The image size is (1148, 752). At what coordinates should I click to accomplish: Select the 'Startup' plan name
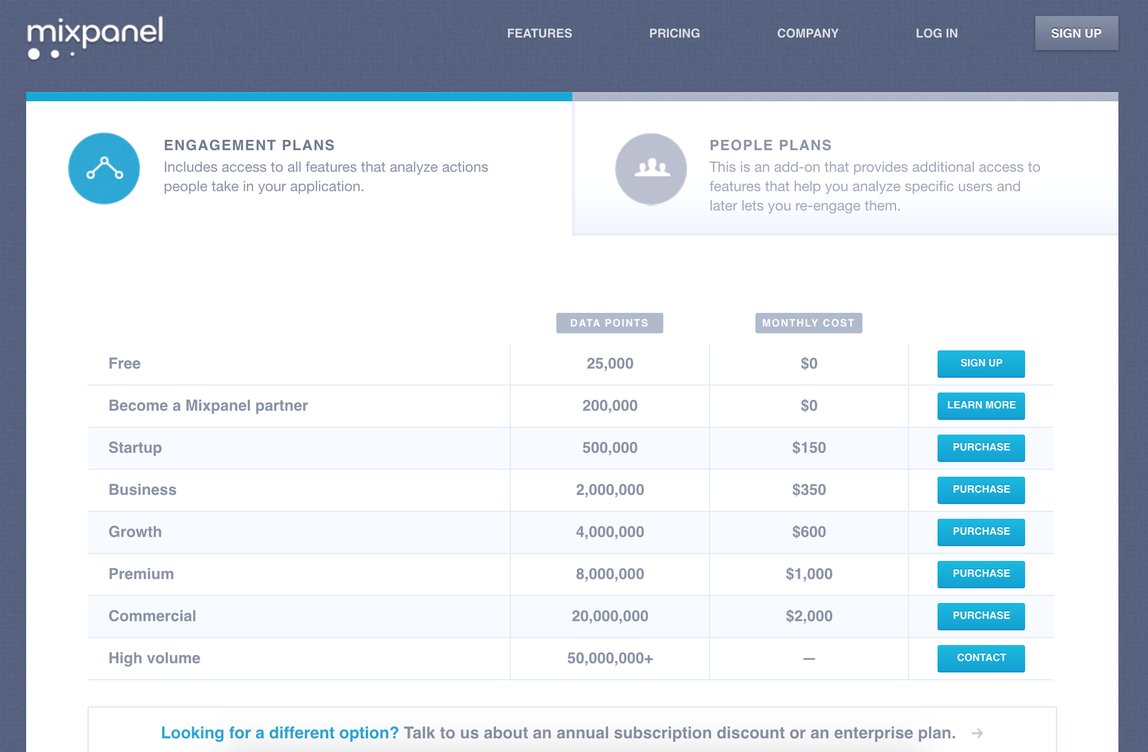[135, 448]
